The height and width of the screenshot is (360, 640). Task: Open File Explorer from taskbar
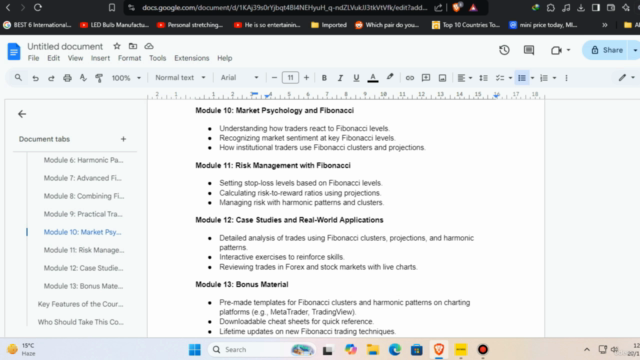[373, 350]
